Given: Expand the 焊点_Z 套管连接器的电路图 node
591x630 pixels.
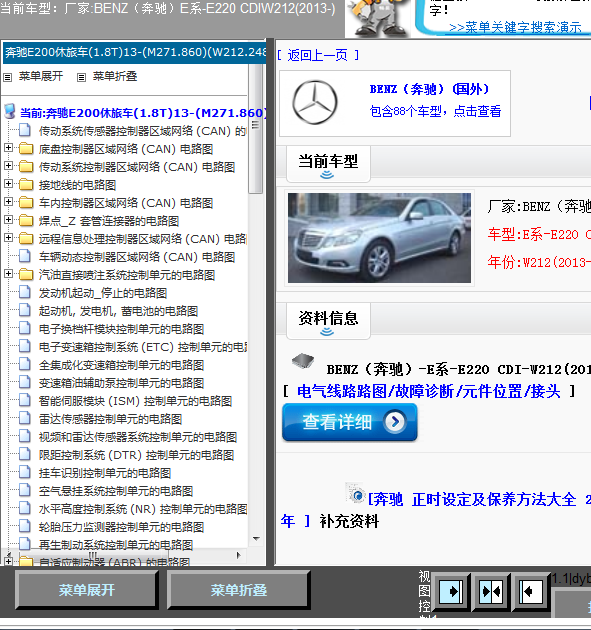Looking at the screenshot, I should pyautogui.click(x=8, y=220).
